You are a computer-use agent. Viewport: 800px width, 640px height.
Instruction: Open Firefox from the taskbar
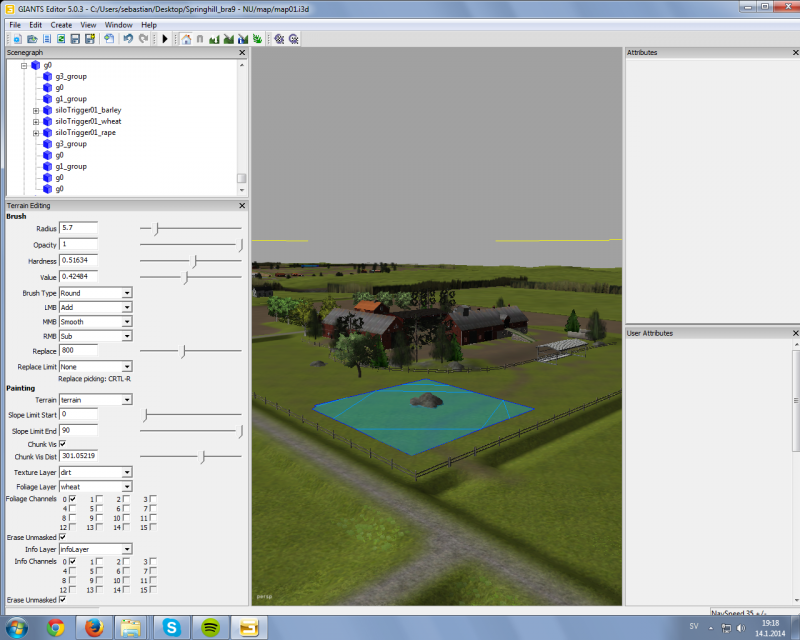[94, 627]
